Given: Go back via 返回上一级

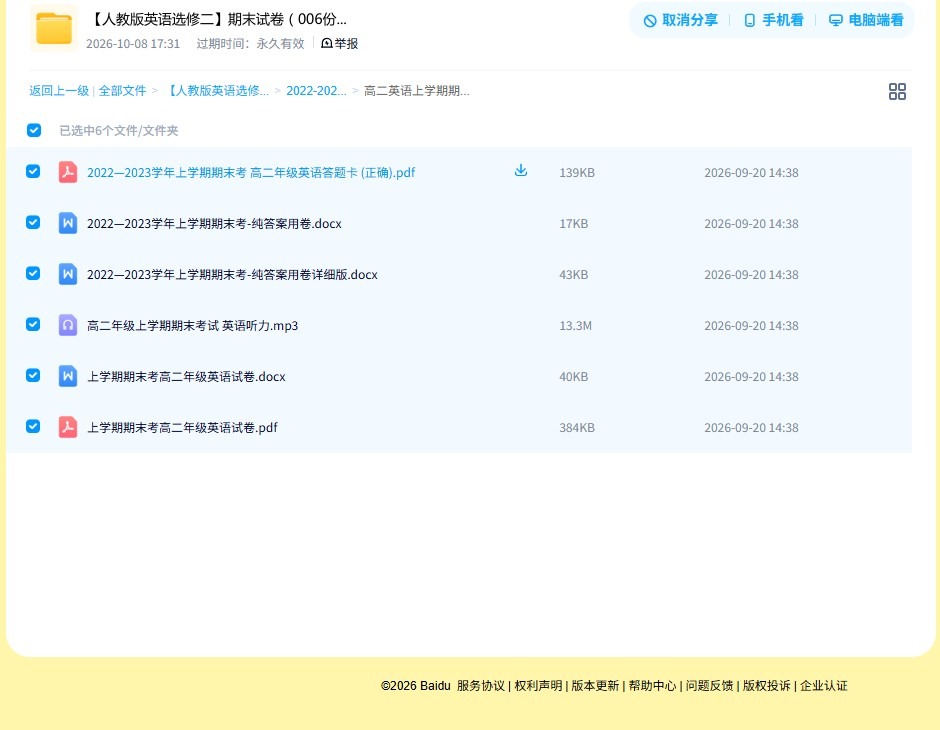Looking at the screenshot, I should (59, 91).
